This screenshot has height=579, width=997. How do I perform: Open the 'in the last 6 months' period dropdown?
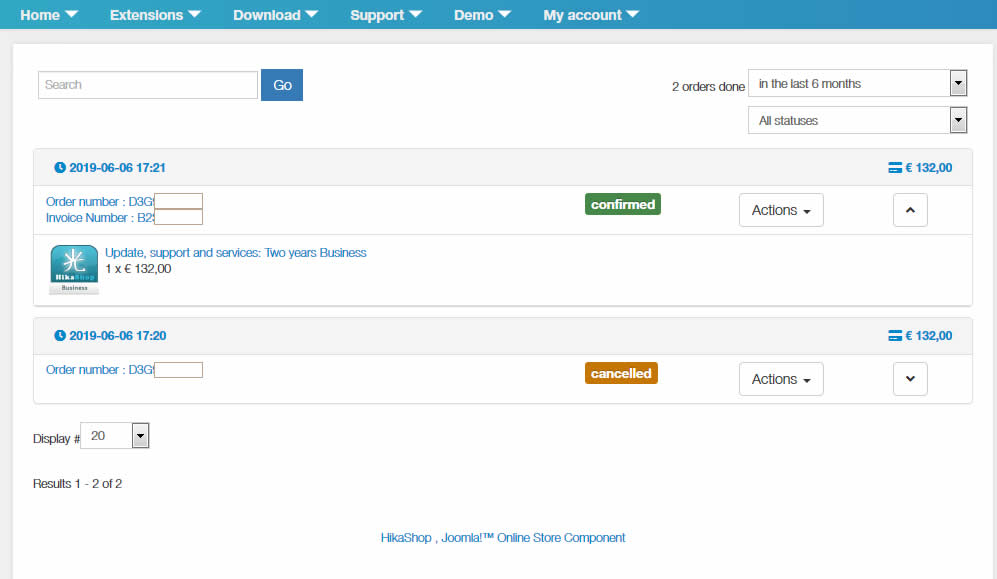(857, 84)
